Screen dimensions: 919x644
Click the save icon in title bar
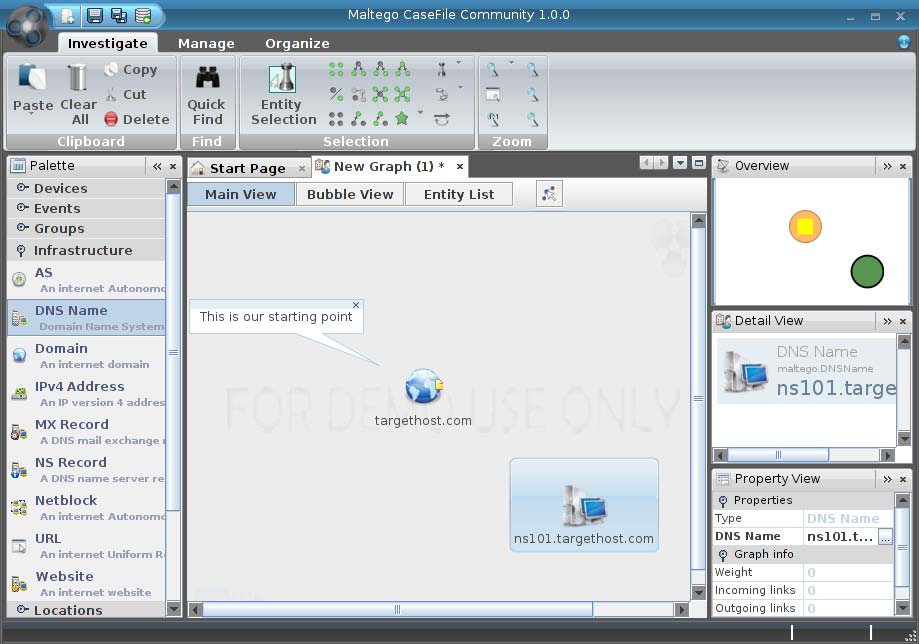pos(94,15)
